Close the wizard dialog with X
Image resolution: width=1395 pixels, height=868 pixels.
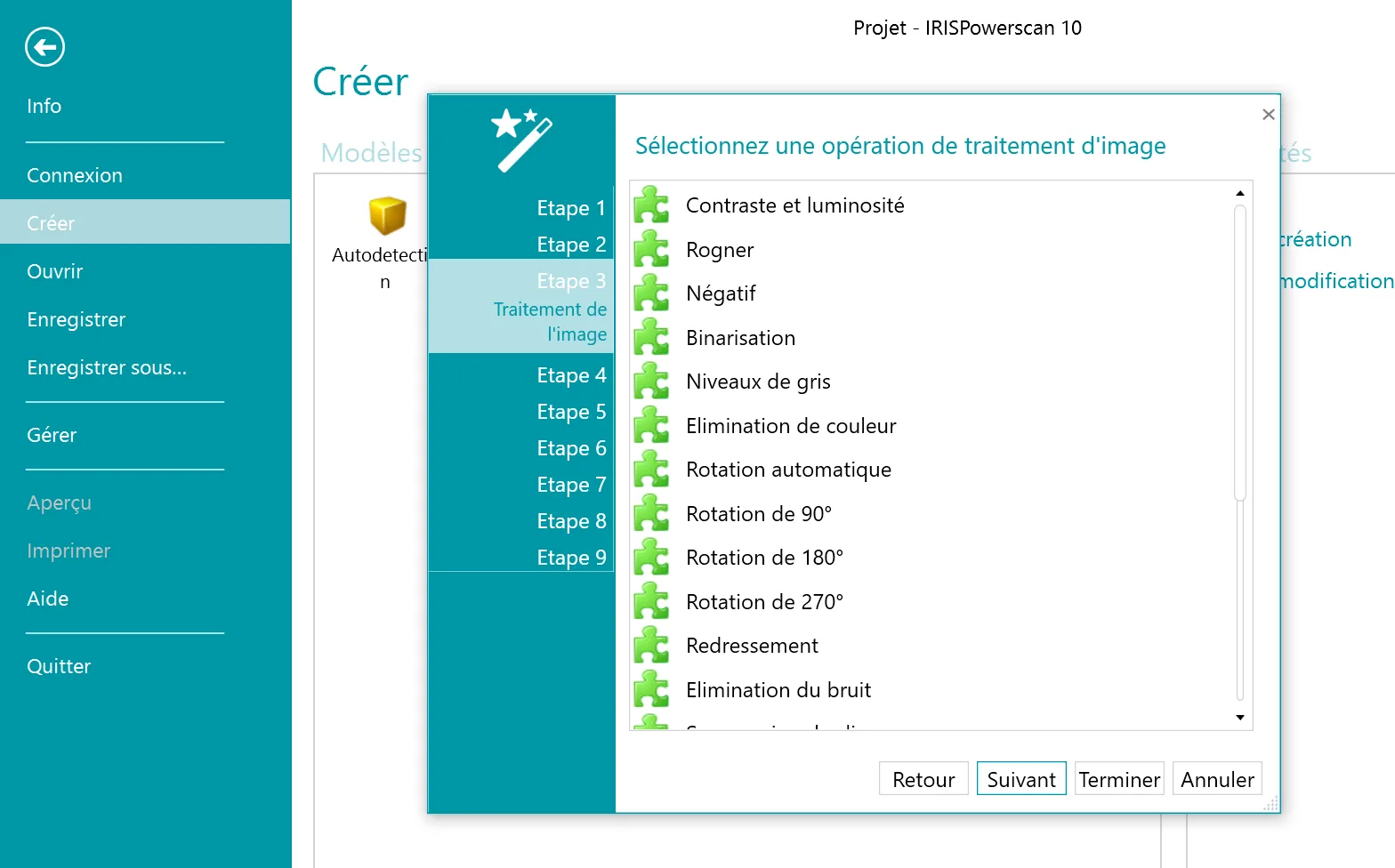tap(1269, 115)
